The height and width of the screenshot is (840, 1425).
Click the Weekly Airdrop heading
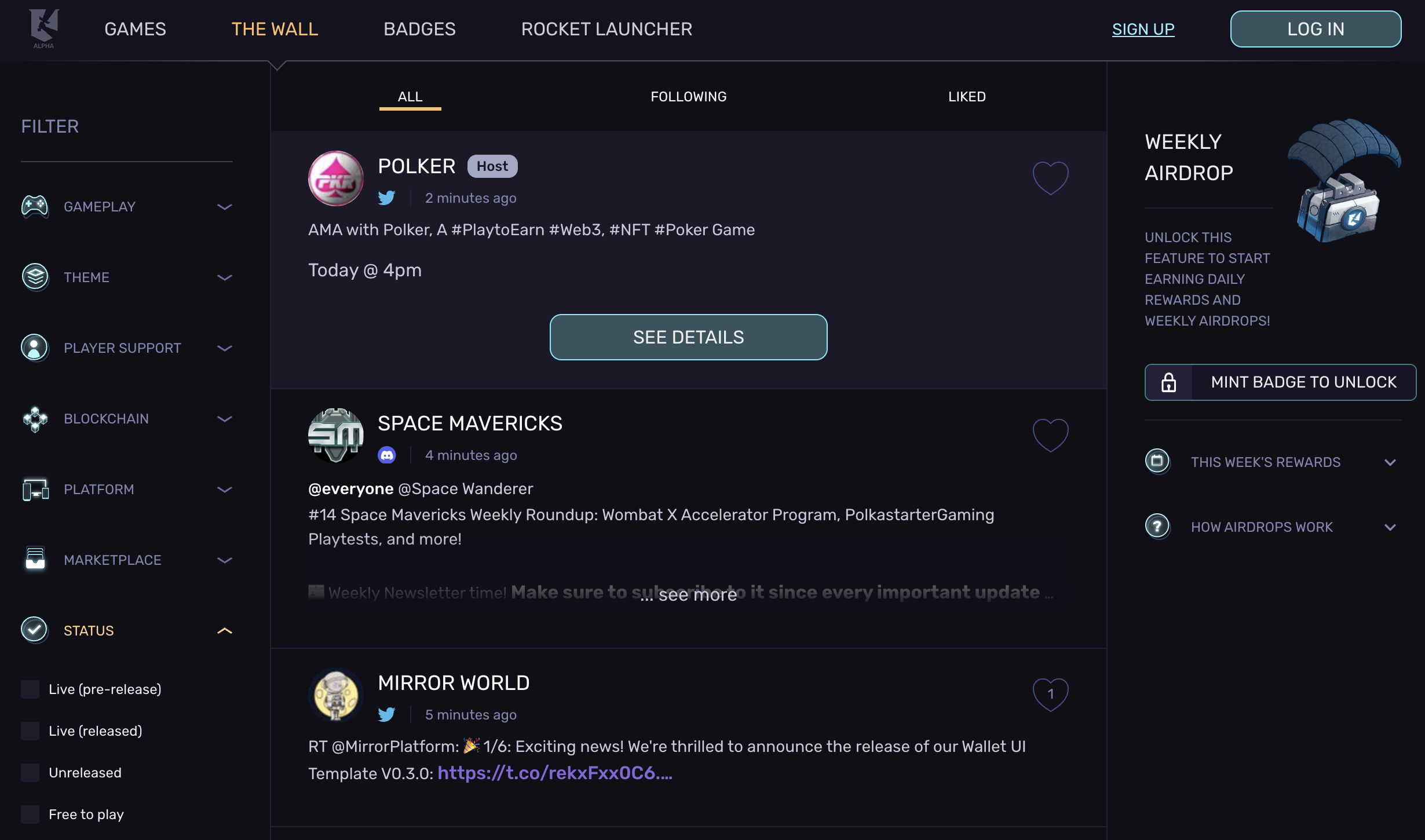click(1189, 158)
